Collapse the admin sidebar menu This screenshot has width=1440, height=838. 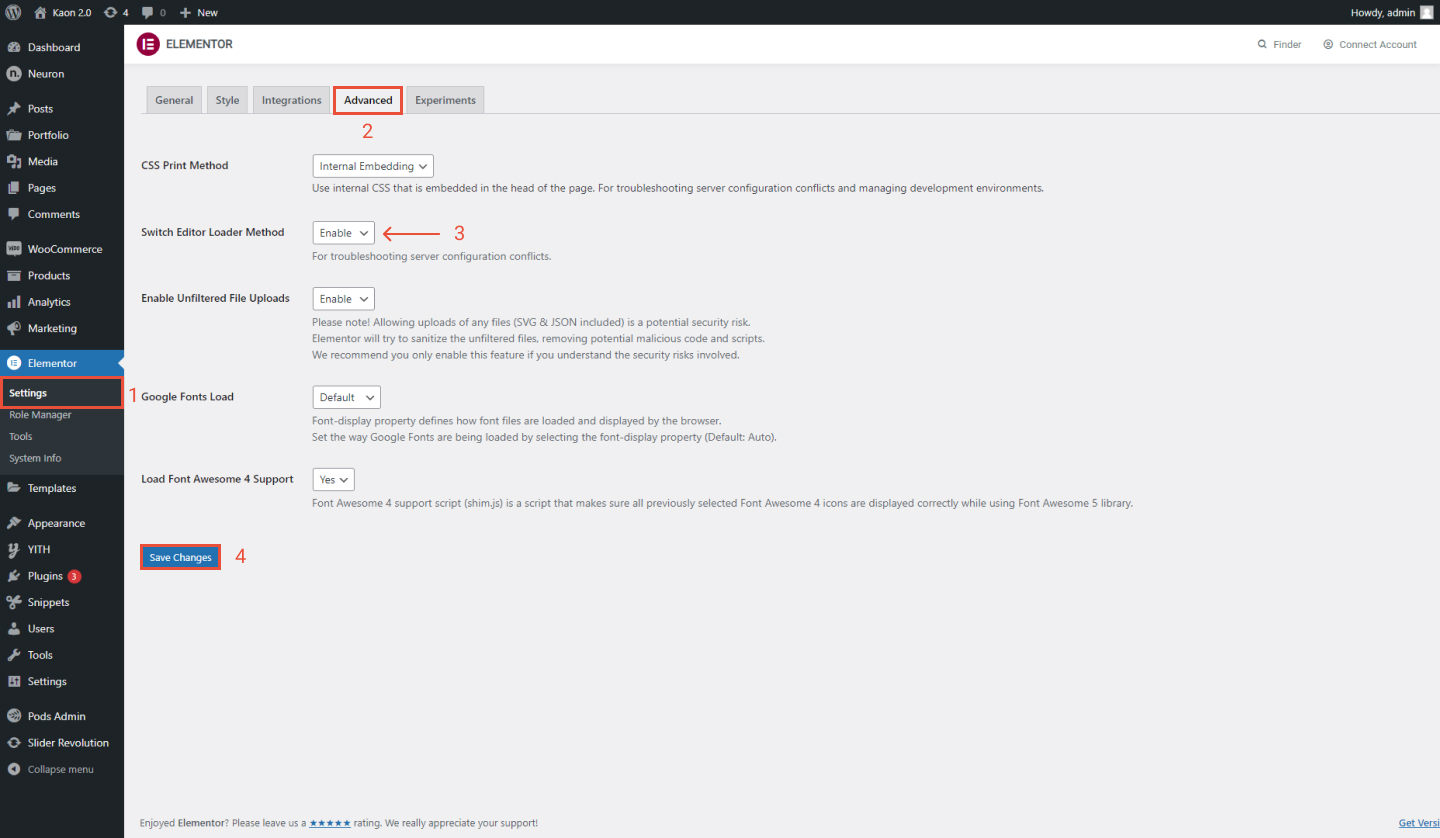pos(62,769)
